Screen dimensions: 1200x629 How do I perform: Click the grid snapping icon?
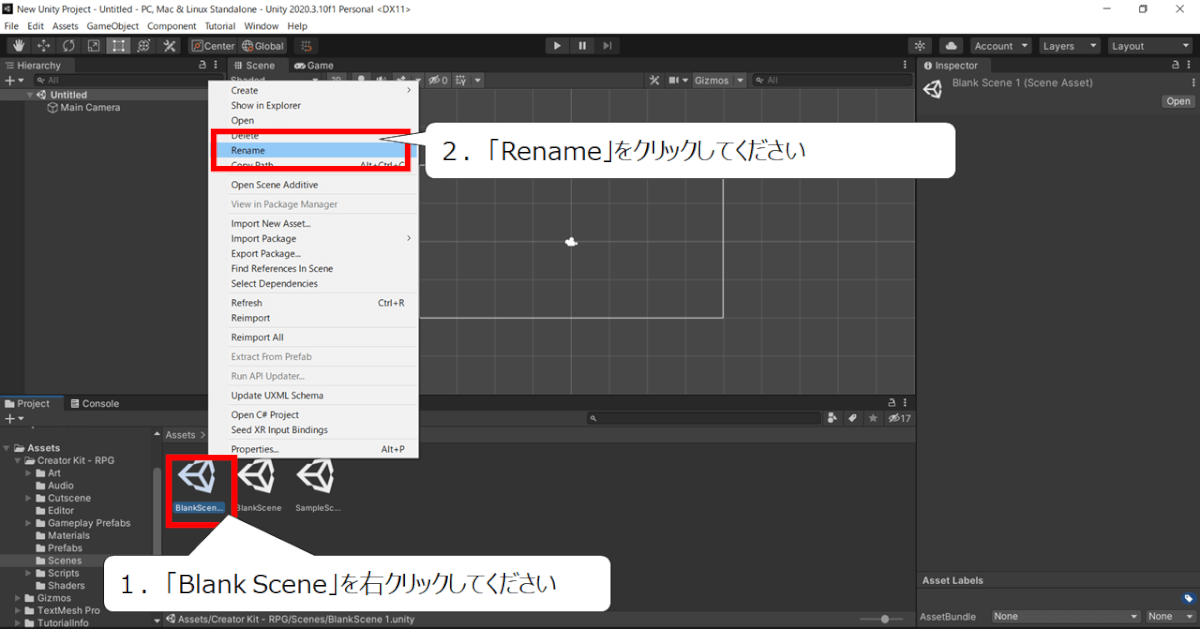click(307, 46)
